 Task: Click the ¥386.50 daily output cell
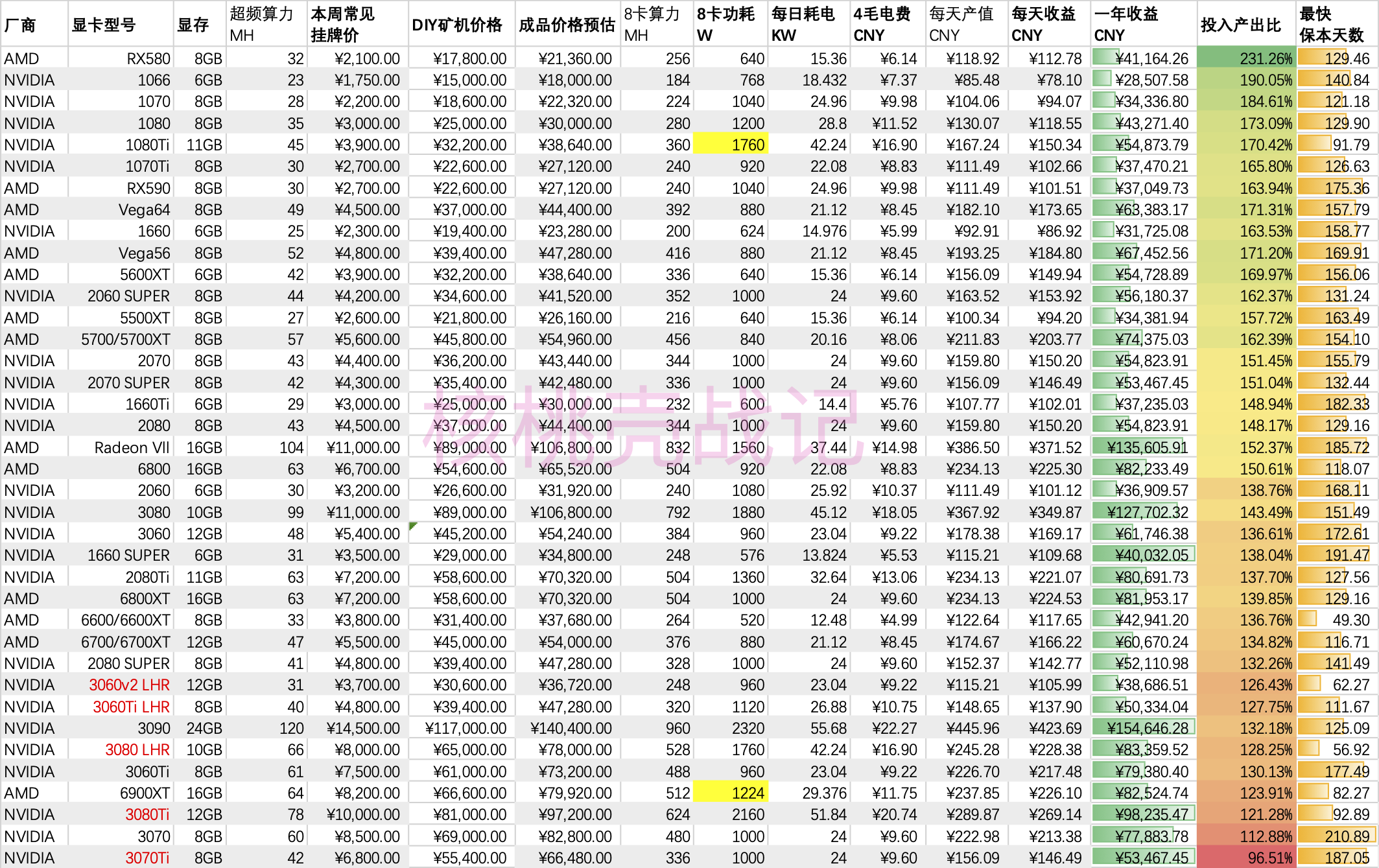(967, 447)
